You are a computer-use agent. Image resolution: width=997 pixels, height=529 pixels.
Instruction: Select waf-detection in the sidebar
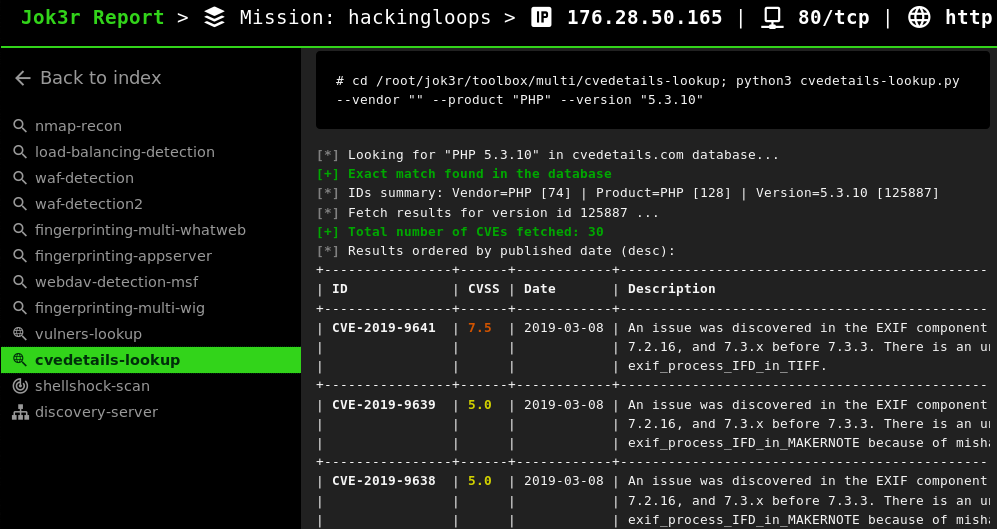[x=84, y=178]
